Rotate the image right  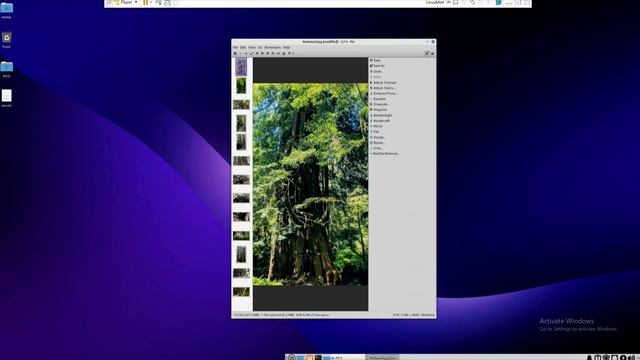381,115
